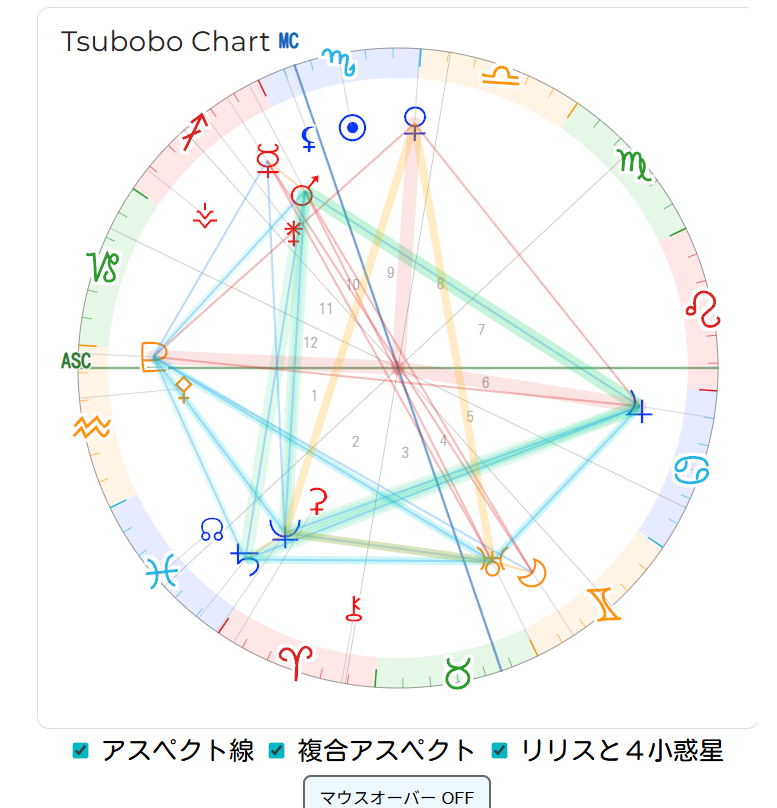Click the orange Pluto glyph near ASC
Viewport: 777px width, 808px height.
[153, 355]
